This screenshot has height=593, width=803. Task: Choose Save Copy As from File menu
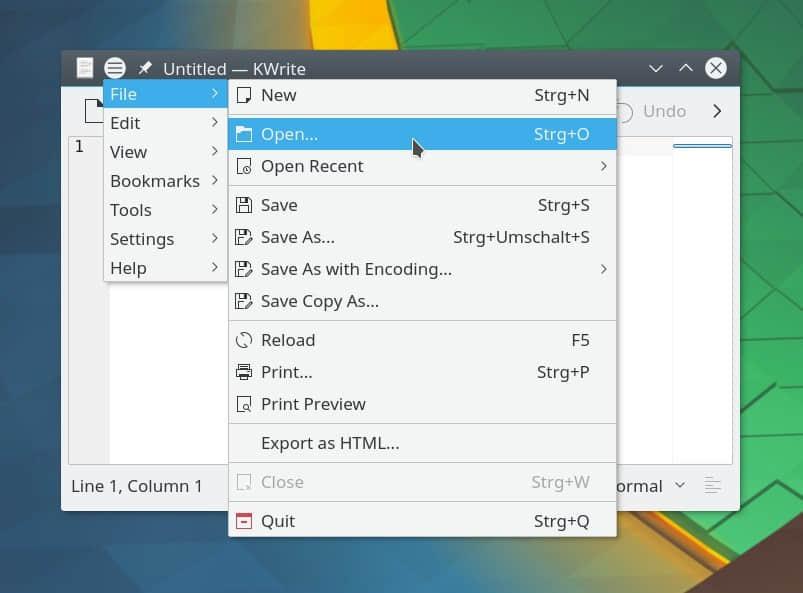(319, 301)
